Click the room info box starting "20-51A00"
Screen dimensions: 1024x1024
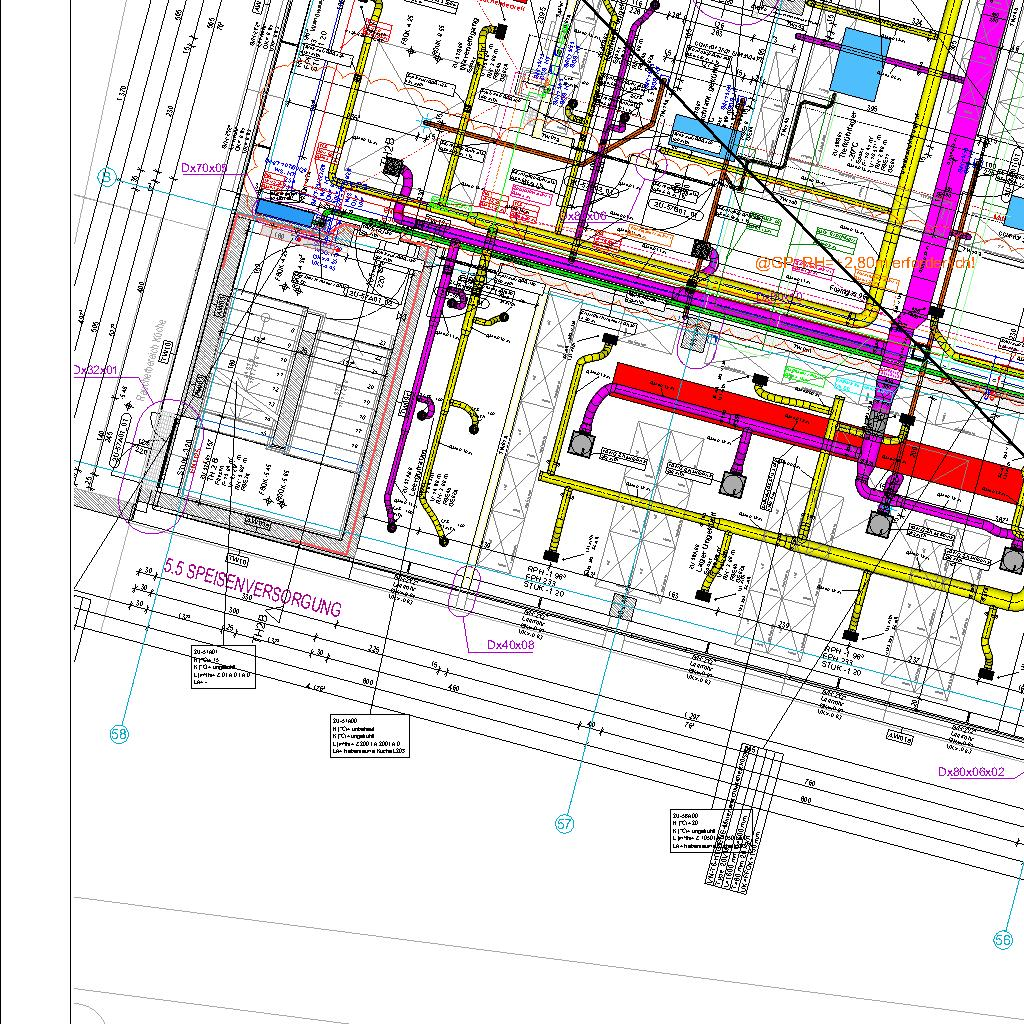tap(370, 736)
